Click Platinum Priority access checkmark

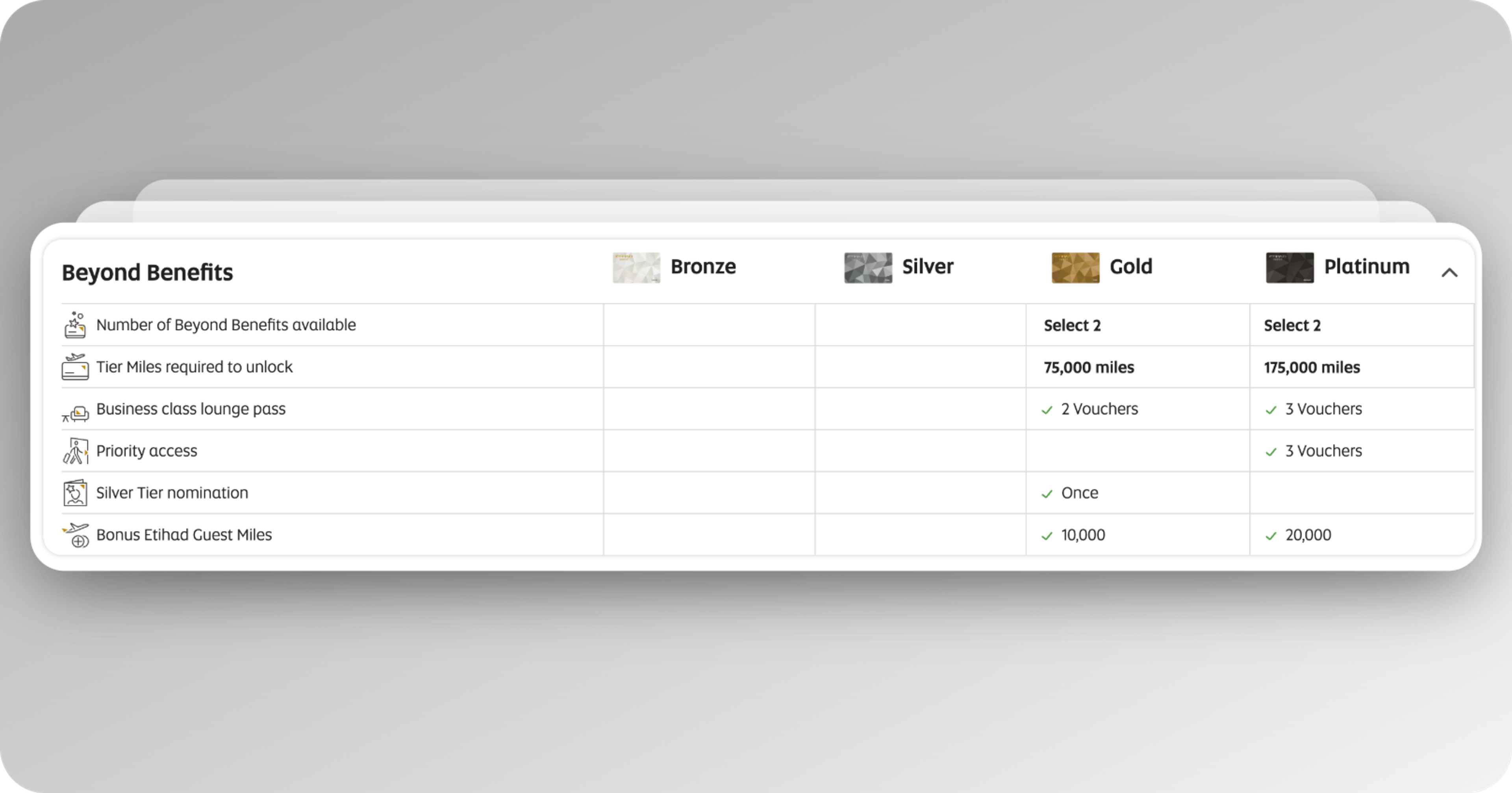point(1271,452)
